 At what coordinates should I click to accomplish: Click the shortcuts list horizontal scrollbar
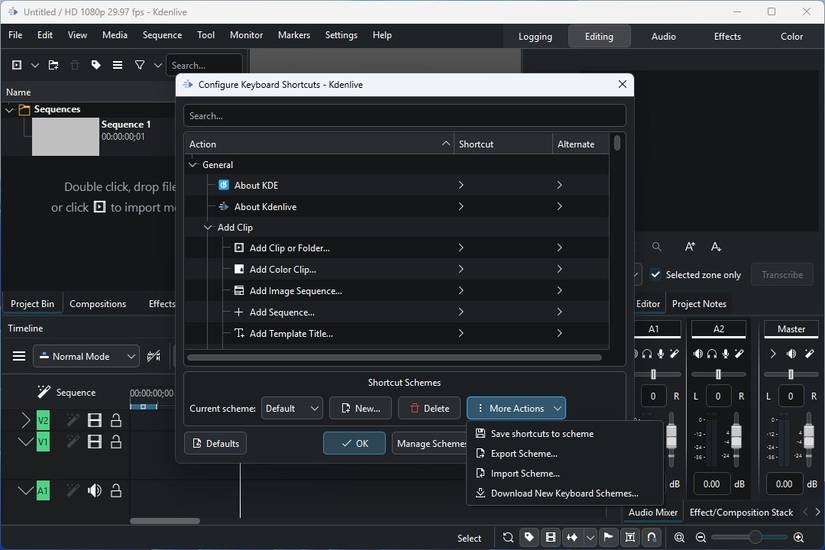394,358
